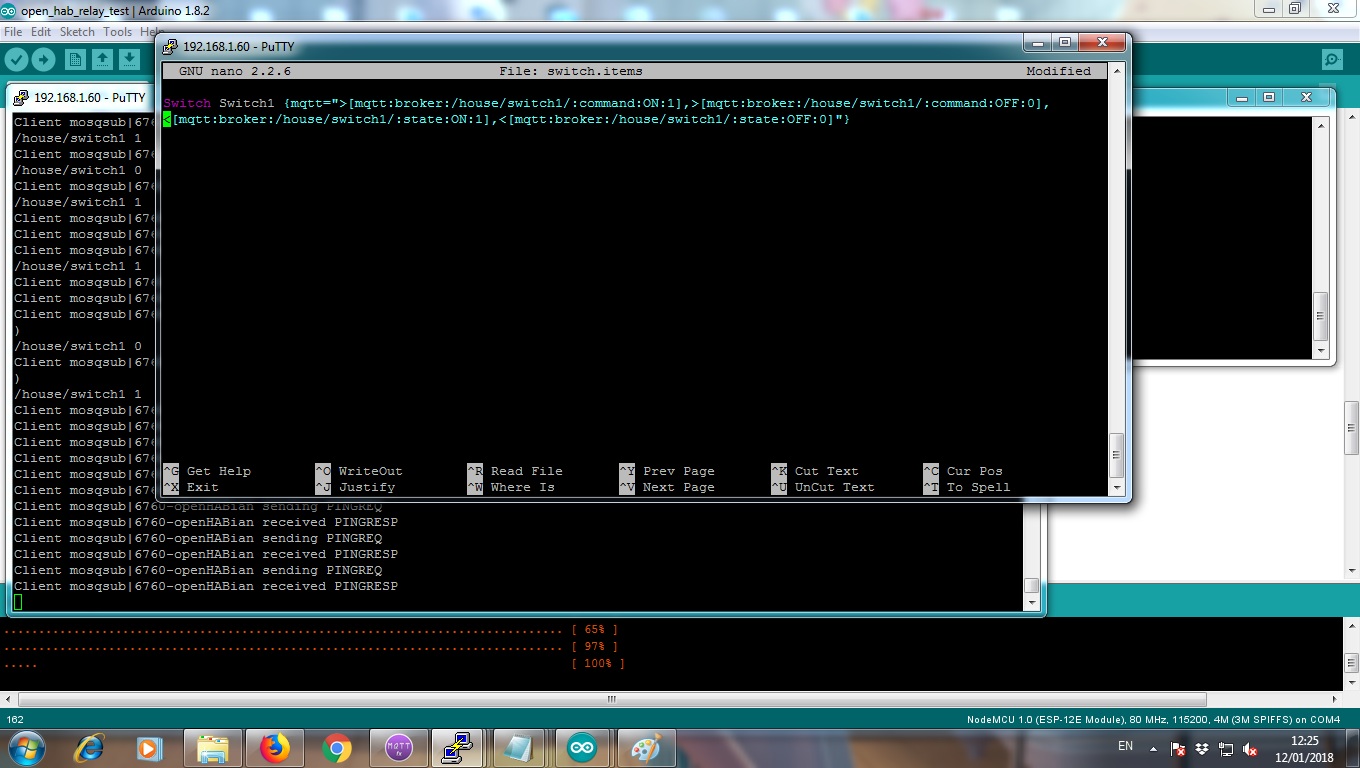Open the Tools menu in Arduino
This screenshot has width=1360, height=768.
pos(117,32)
